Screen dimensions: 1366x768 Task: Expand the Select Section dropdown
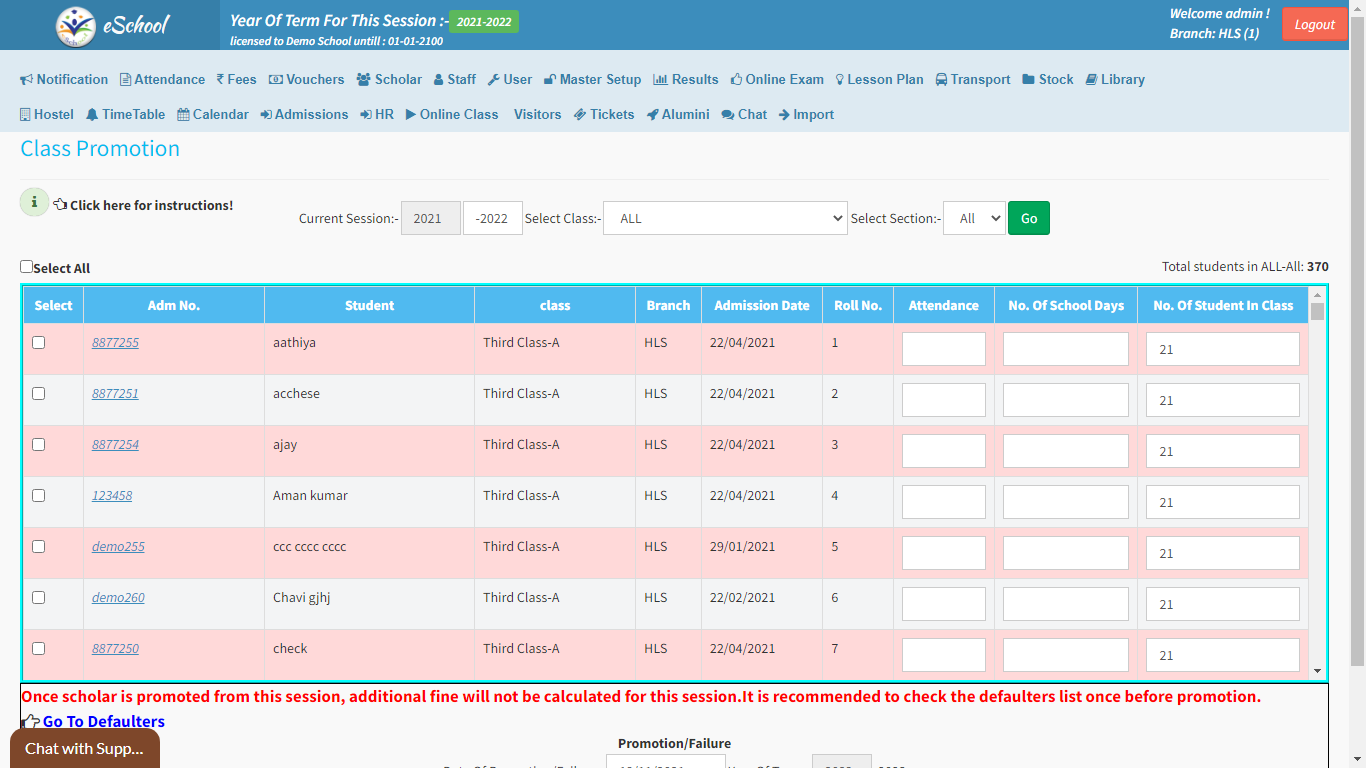coord(973,218)
